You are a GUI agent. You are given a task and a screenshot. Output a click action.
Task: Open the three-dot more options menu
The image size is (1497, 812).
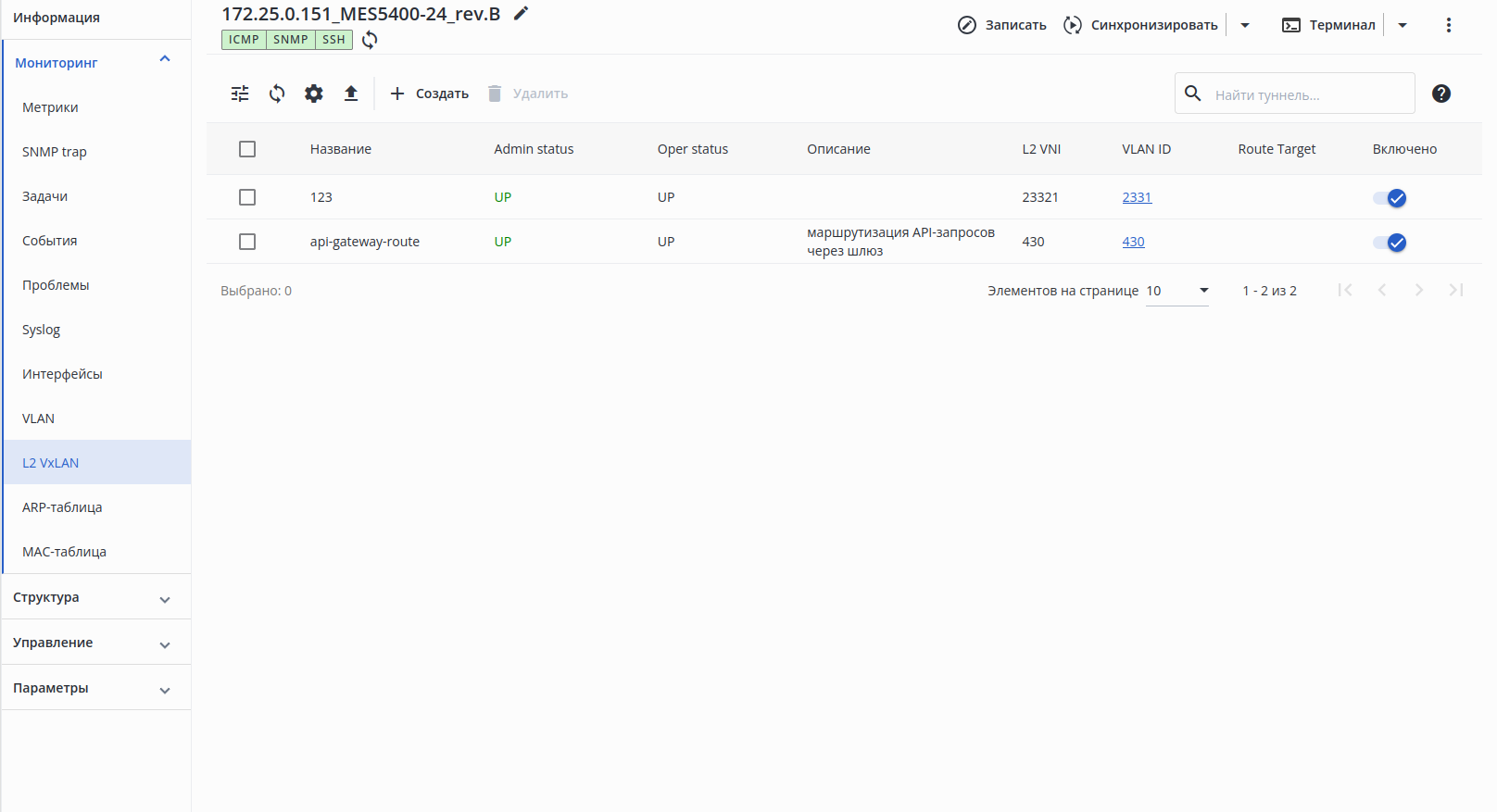1449,25
